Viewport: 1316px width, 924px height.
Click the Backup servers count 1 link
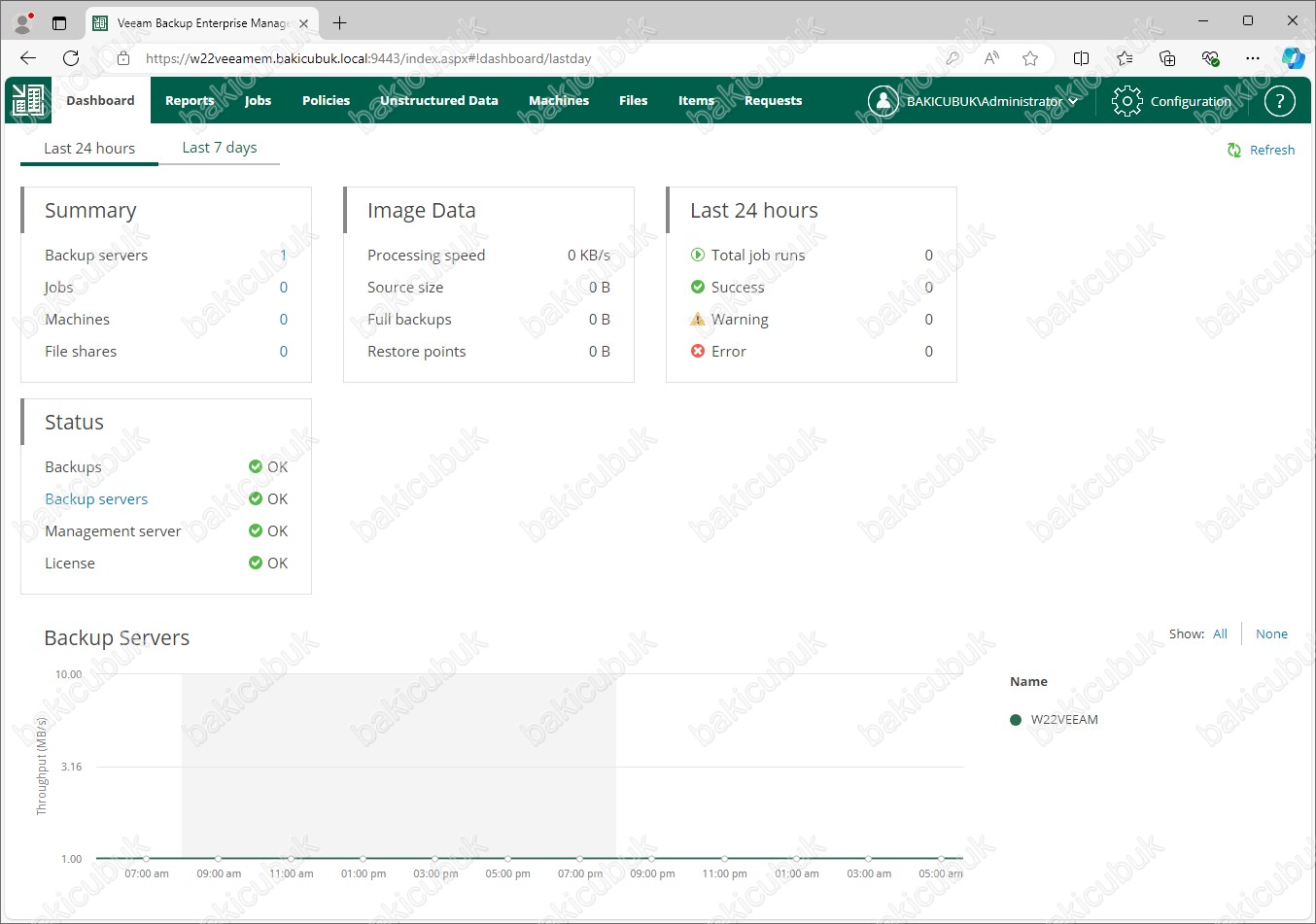(x=283, y=255)
